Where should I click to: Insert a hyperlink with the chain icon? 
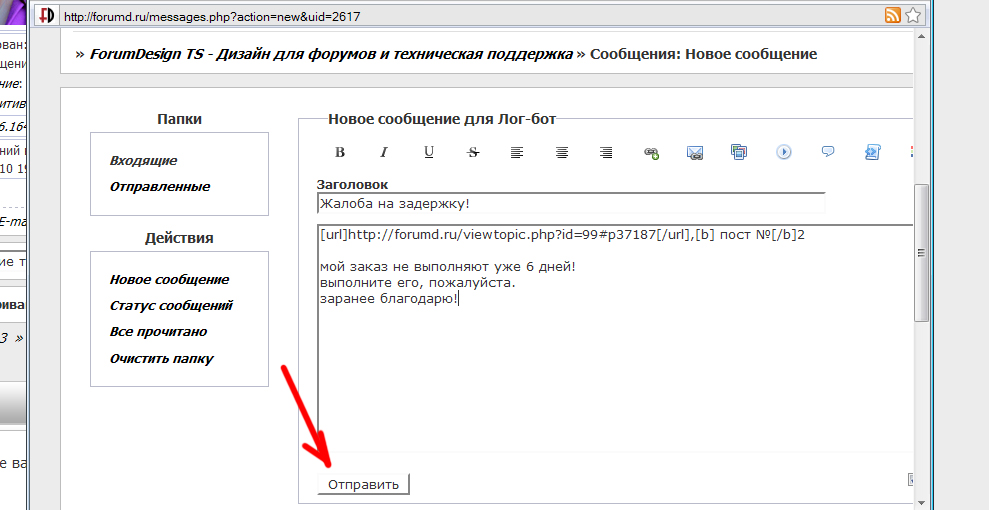point(651,153)
